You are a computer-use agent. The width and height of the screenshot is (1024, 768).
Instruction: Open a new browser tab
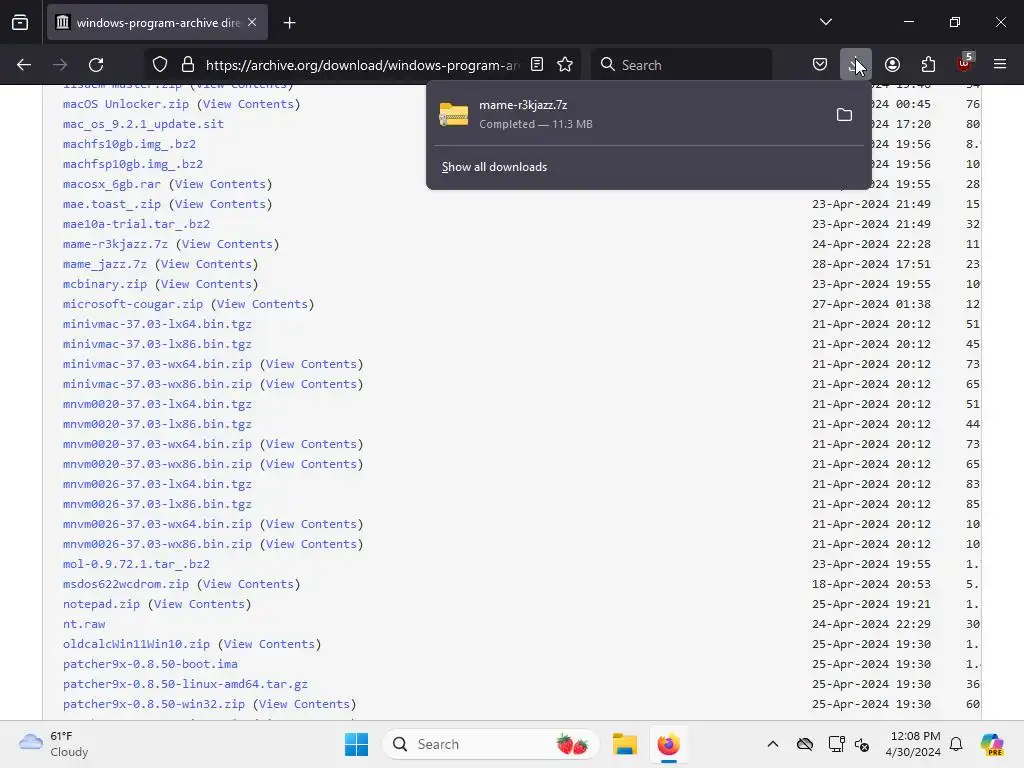coord(290,23)
